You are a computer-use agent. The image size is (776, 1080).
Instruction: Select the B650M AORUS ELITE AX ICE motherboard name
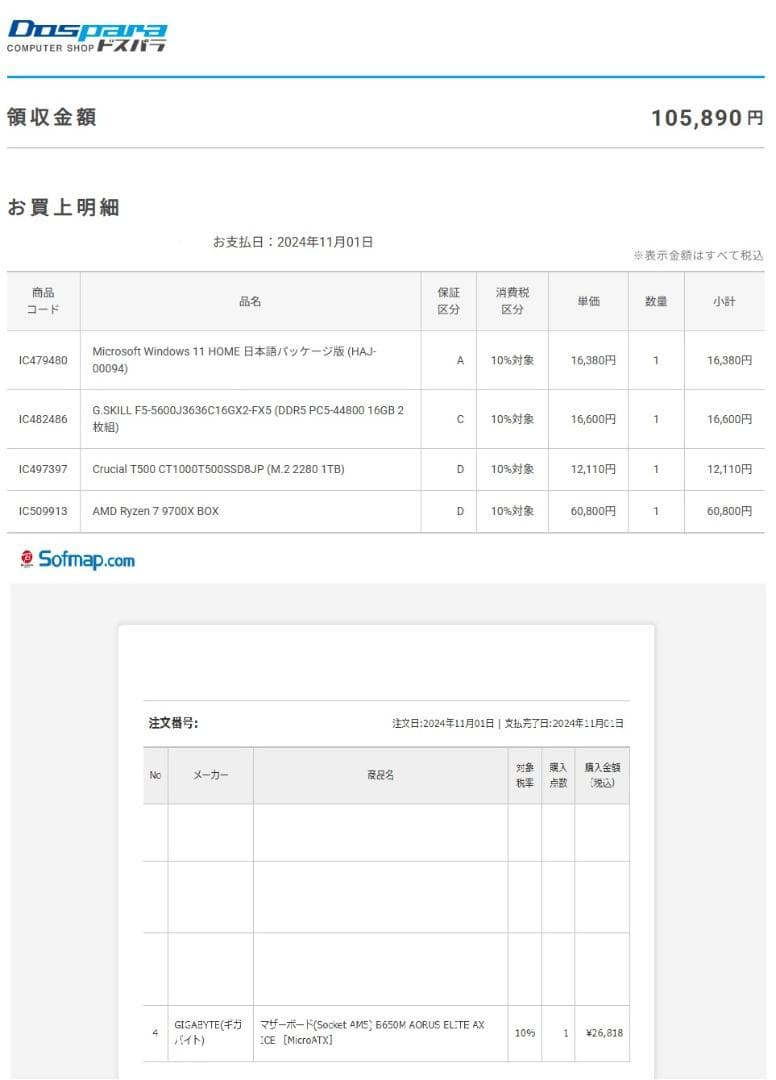(372, 1032)
